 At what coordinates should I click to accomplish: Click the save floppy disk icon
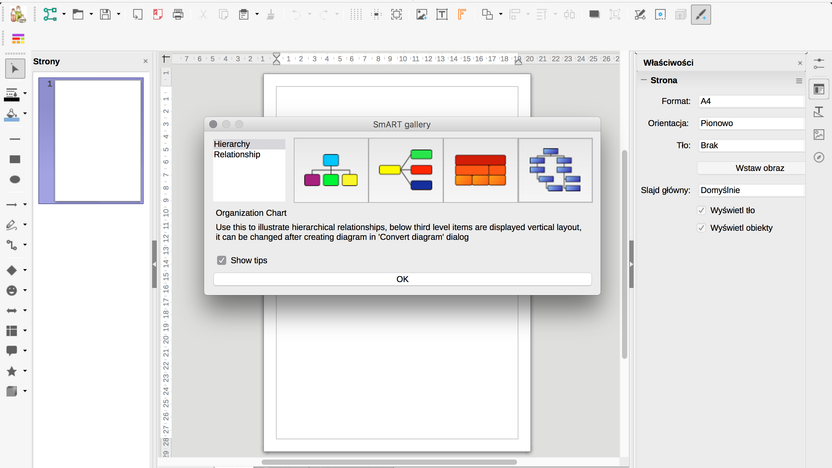(106, 14)
